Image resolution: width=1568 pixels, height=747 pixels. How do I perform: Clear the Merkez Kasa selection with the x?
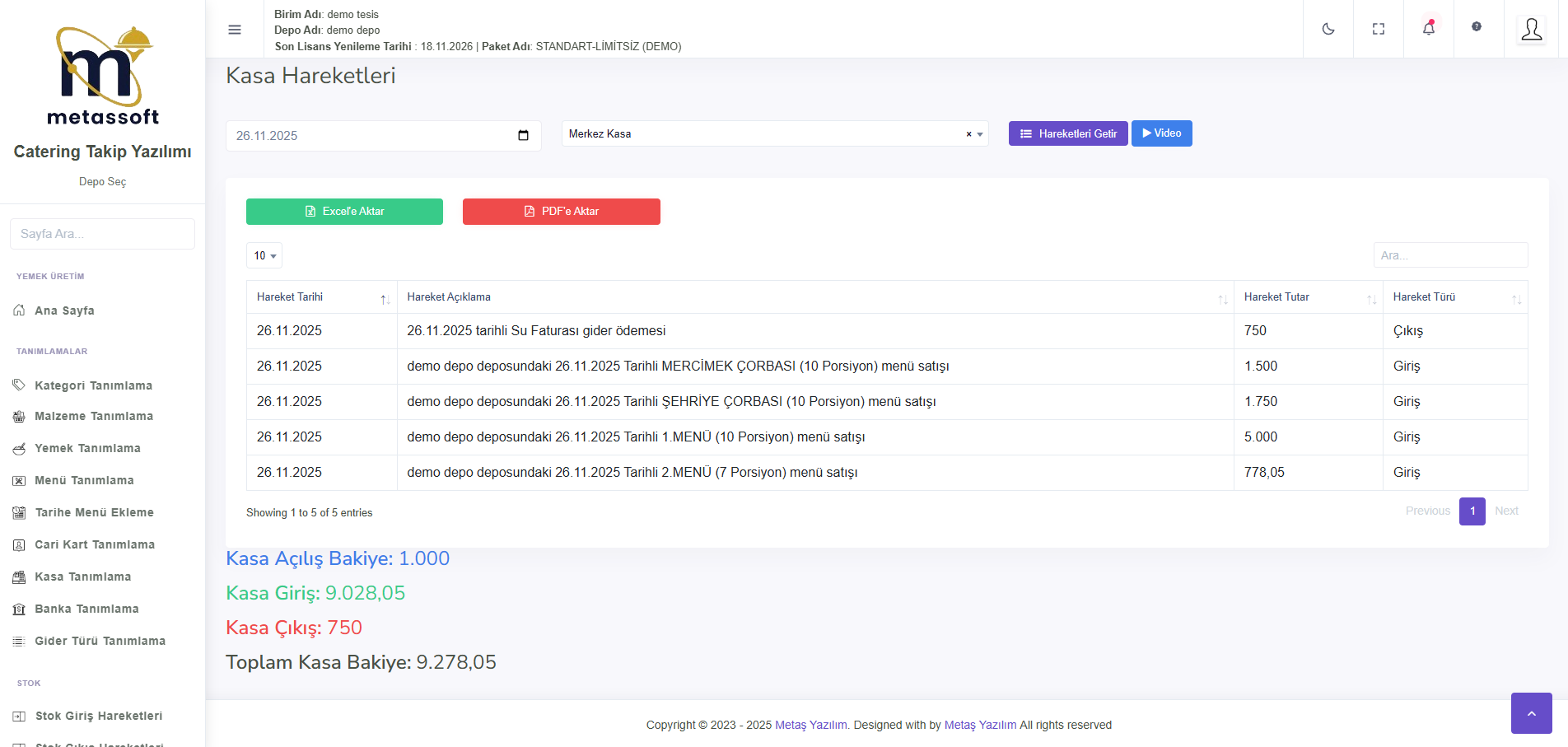pos(968,134)
